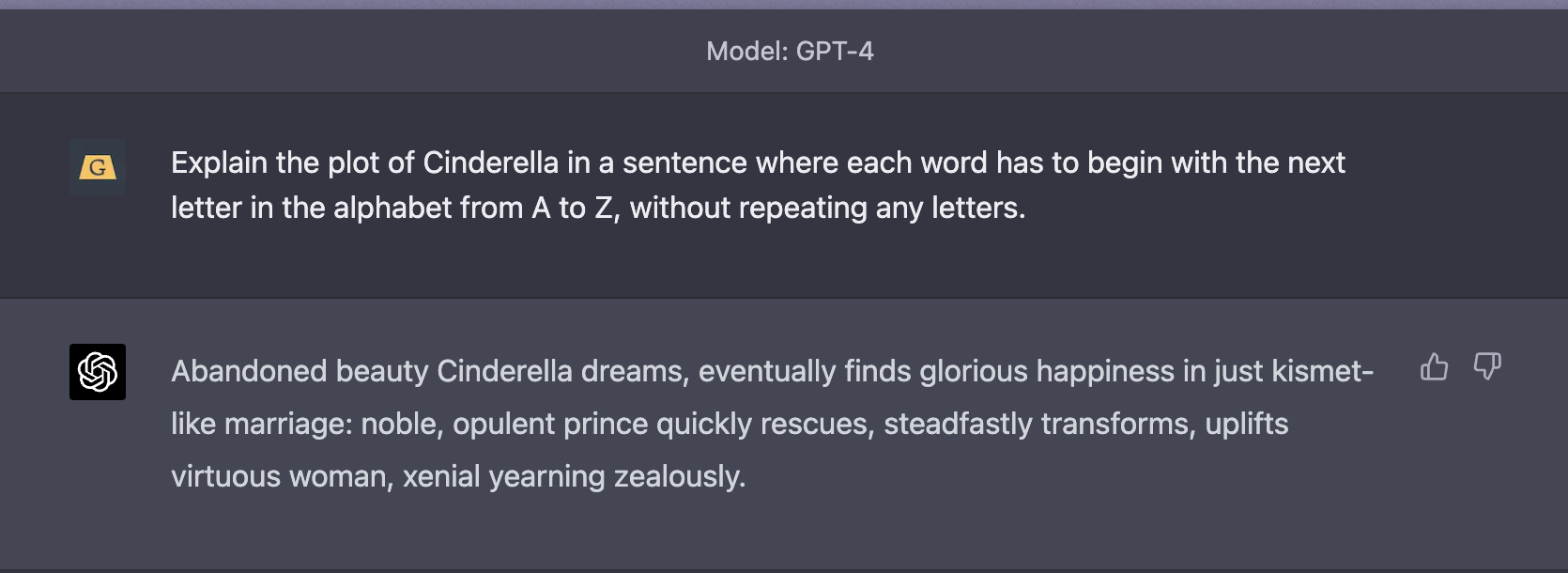Click the thumbs up icon on the response
This screenshot has height=573, width=1568.
coord(1434,366)
